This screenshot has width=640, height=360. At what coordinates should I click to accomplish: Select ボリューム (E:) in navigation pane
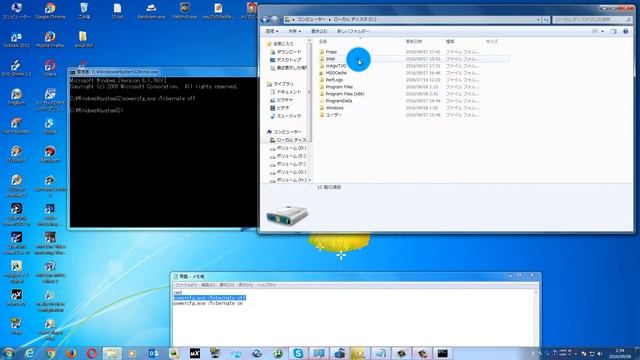coord(291,156)
